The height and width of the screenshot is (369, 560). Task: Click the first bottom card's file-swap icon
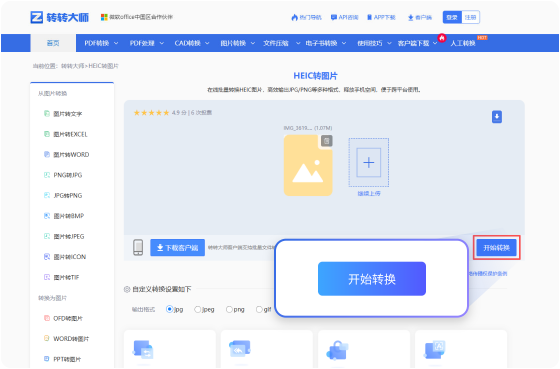tap(143, 349)
